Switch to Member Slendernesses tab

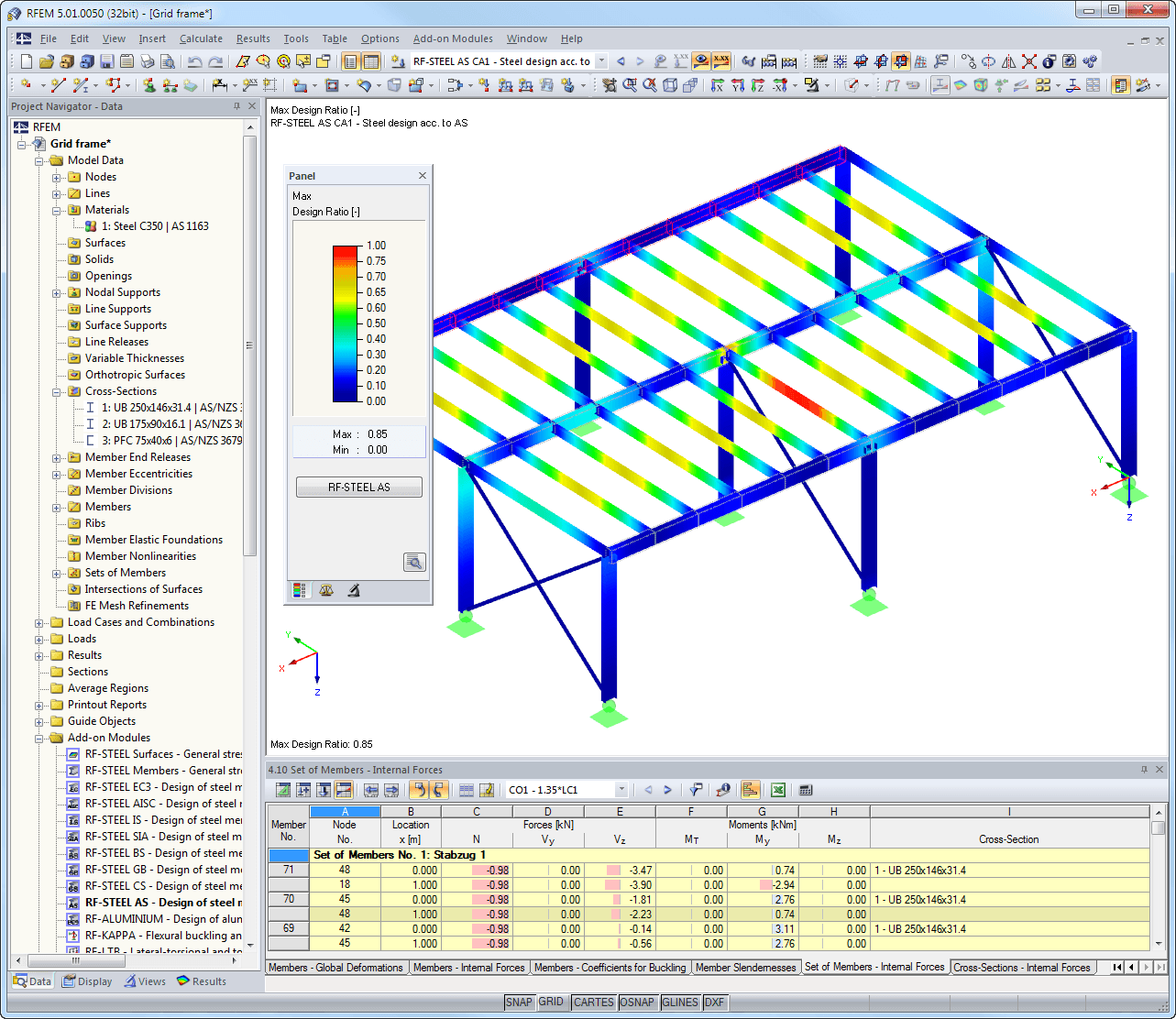click(745, 967)
